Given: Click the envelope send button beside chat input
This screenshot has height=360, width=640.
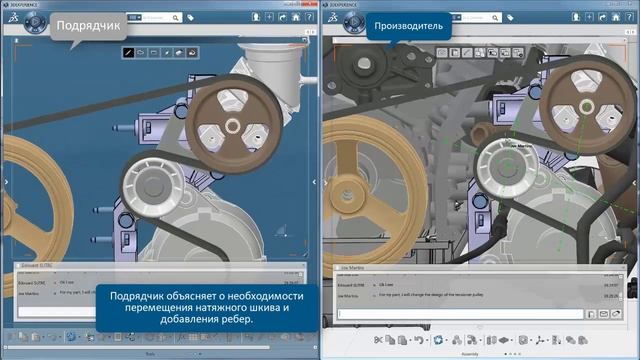Looking at the screenshot, I should click(603, 314).
